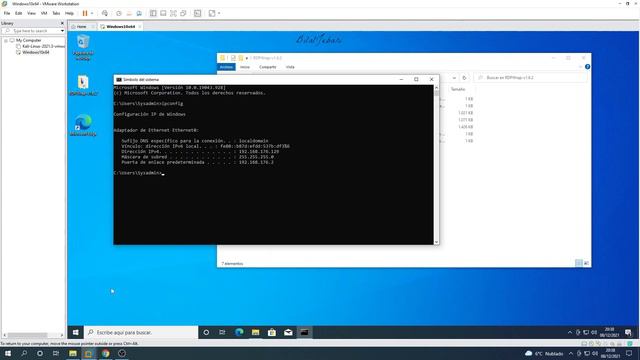The height and width of the screenshot is (360, 640).
Task: Click the Tamaño column header
Action: point(458,89)
